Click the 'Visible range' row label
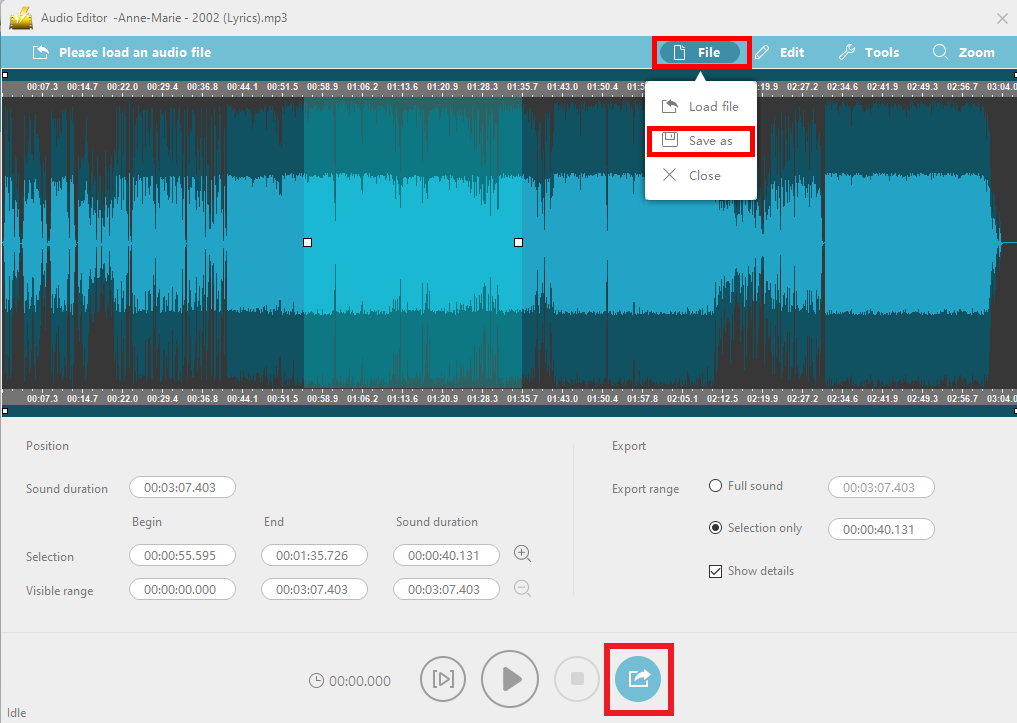The height and width of the screenshot is (723, 1017). [x=60, y=591]
